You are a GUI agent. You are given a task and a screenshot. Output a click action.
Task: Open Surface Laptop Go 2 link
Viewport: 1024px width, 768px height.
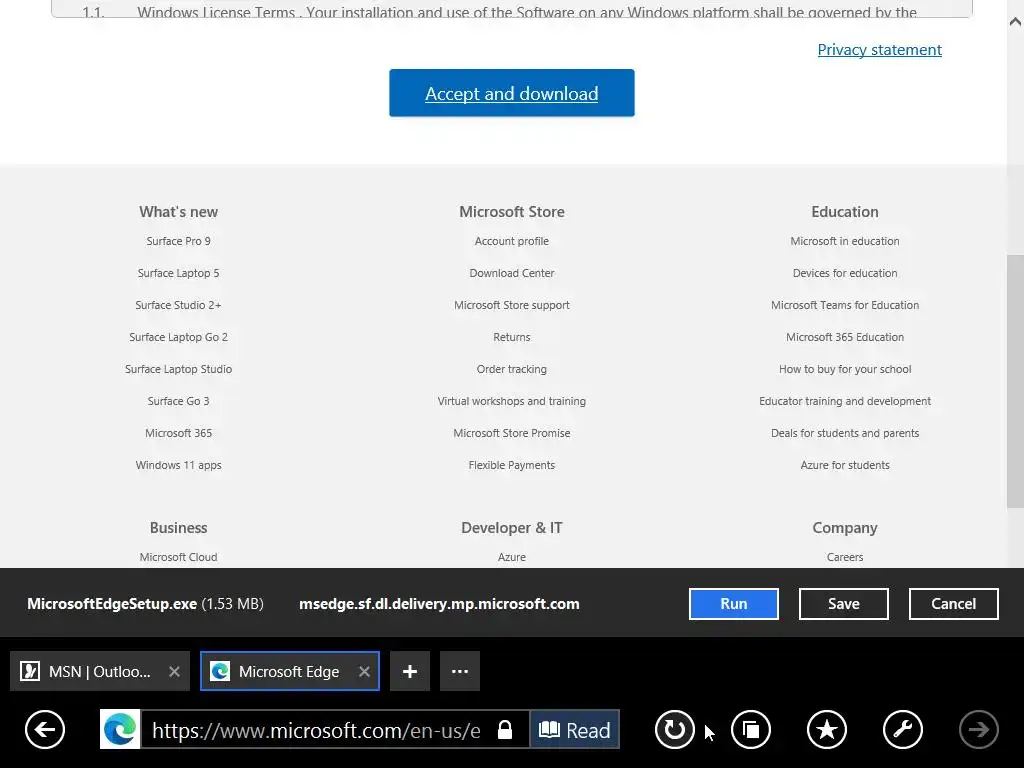point(178,337)
